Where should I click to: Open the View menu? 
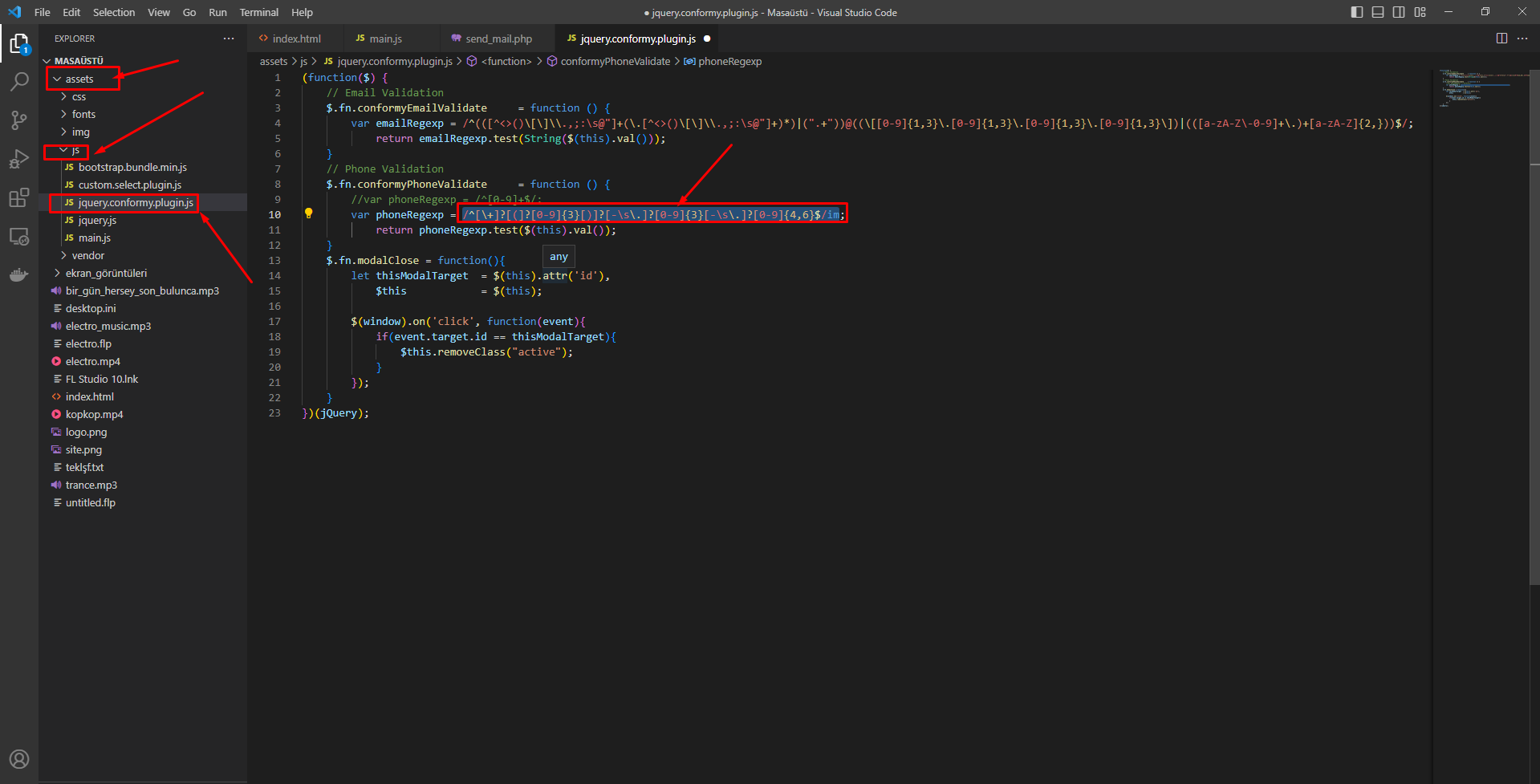click(x=159, y=12)
